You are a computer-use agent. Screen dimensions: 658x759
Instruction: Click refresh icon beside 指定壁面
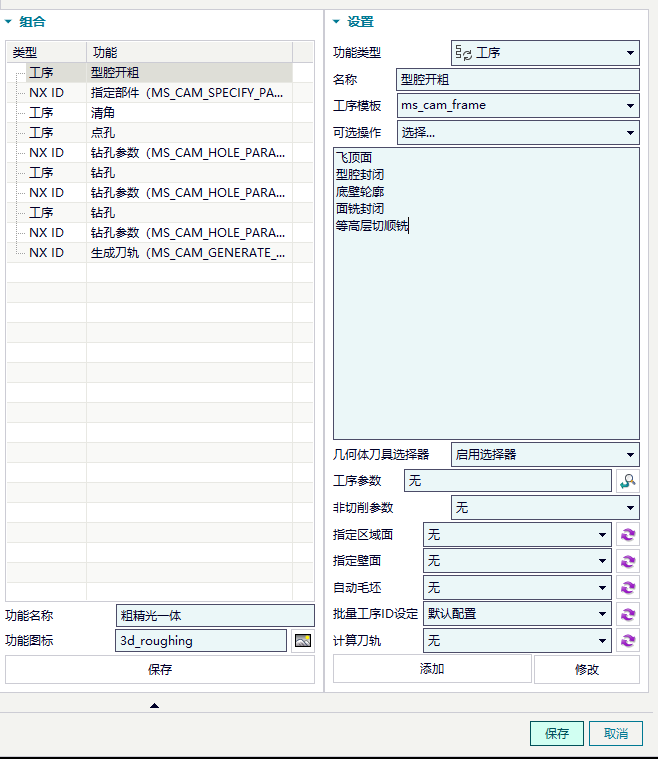(x=628, y=561)
